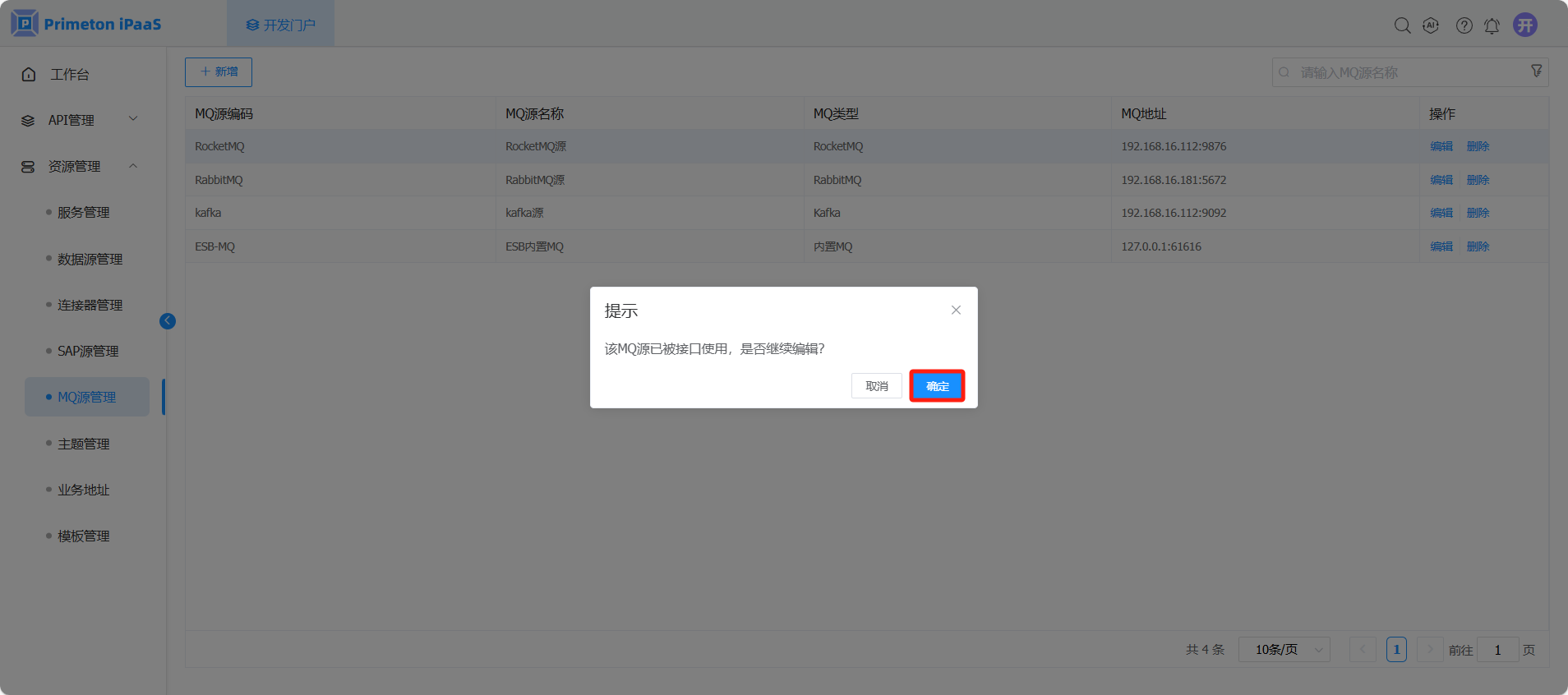Click the filter funnel icon

click(1536, 71)
